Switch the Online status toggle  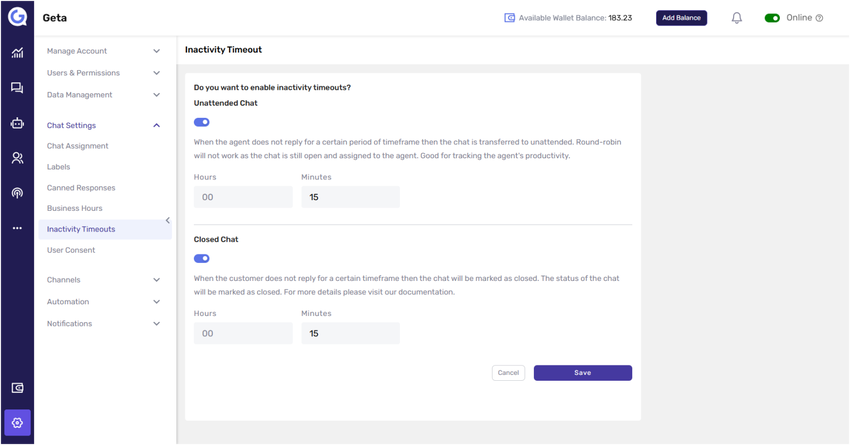(x=772, y=18)
